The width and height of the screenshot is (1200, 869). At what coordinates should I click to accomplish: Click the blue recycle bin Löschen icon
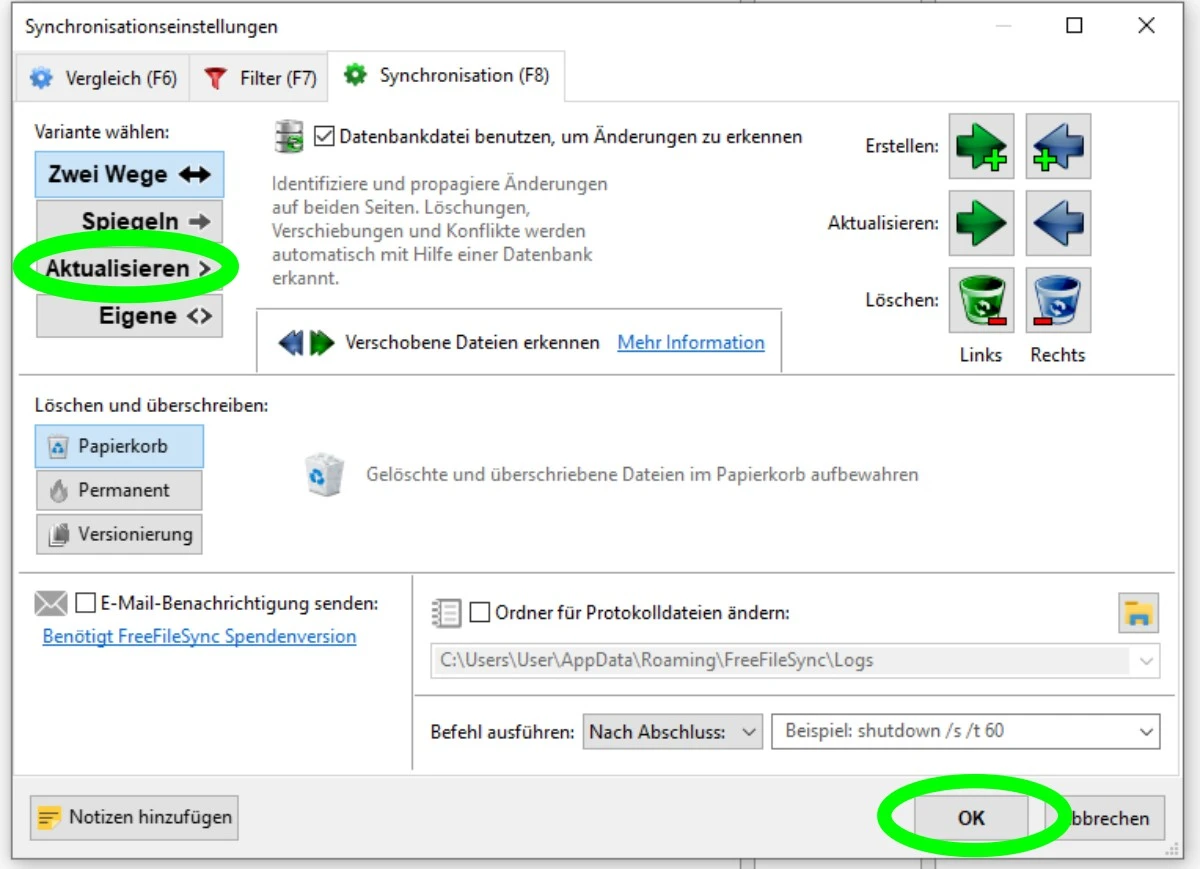coord(1058,300)
